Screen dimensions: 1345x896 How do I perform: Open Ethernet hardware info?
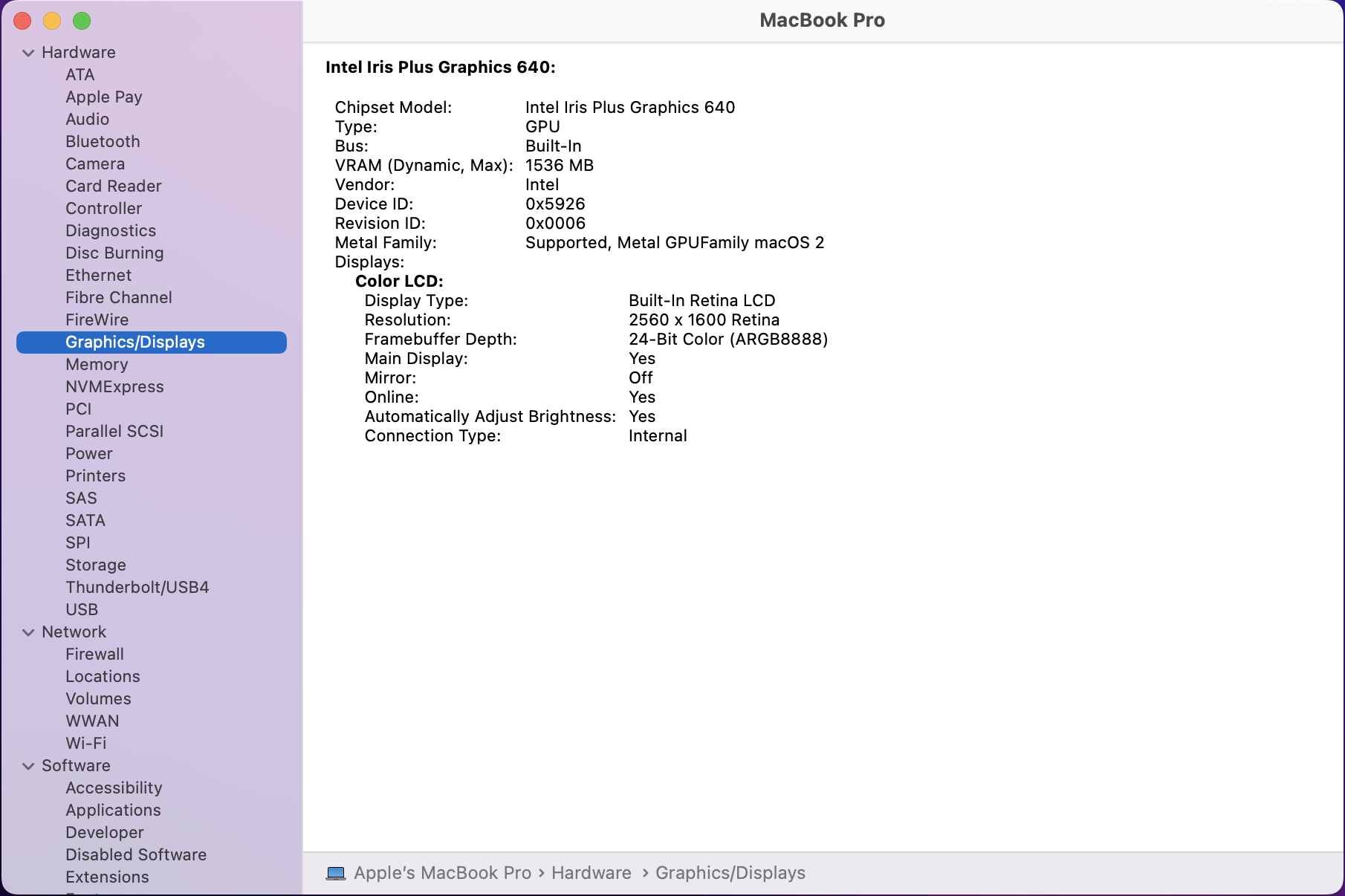pyautogui.click(x=99, y=276)
